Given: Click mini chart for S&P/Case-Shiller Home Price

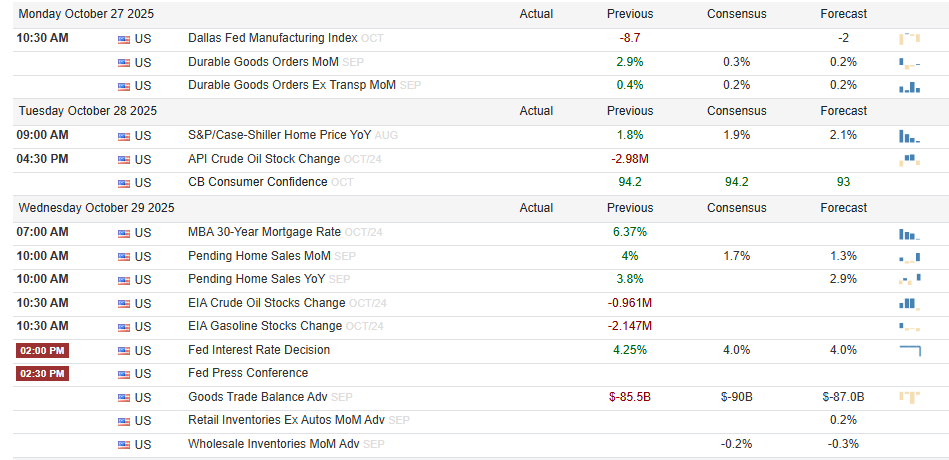Looking at the screenshot, I should (909, 135).
